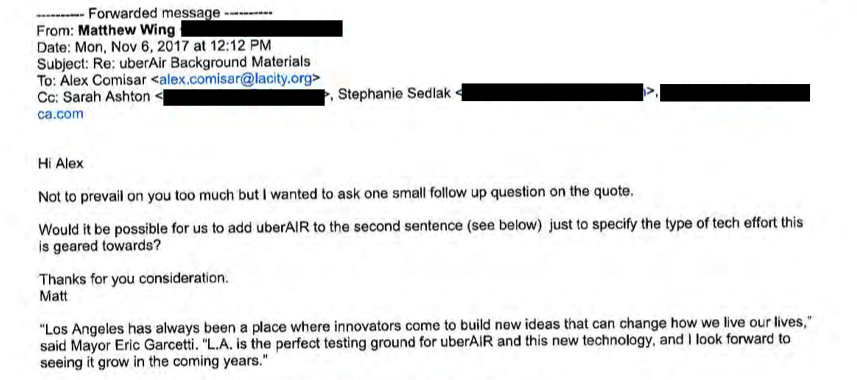
Task: Click the redacted address after Stephanie Sedlak
Action: (x=552, y=92)
